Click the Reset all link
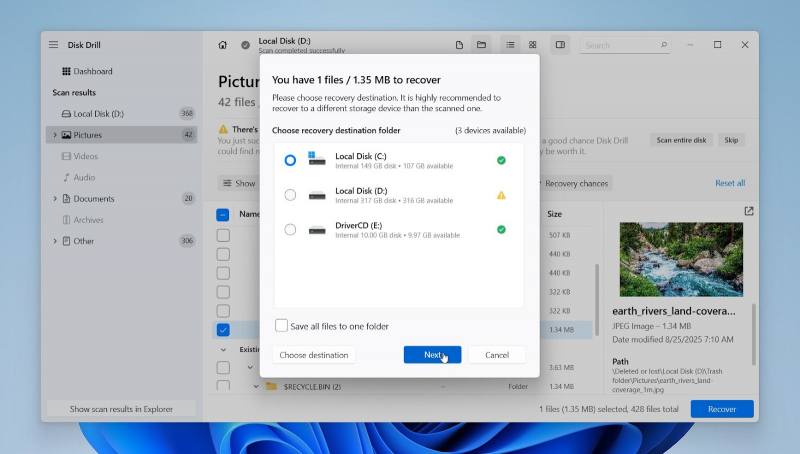Screen dimensions: 800x454 tap(730, 183)
